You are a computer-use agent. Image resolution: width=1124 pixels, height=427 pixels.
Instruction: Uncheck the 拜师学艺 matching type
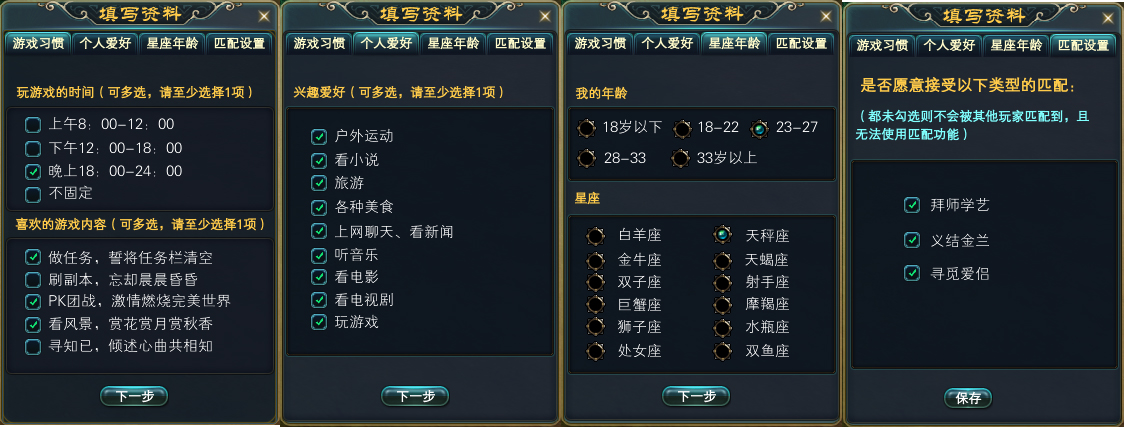pos(911,205)
